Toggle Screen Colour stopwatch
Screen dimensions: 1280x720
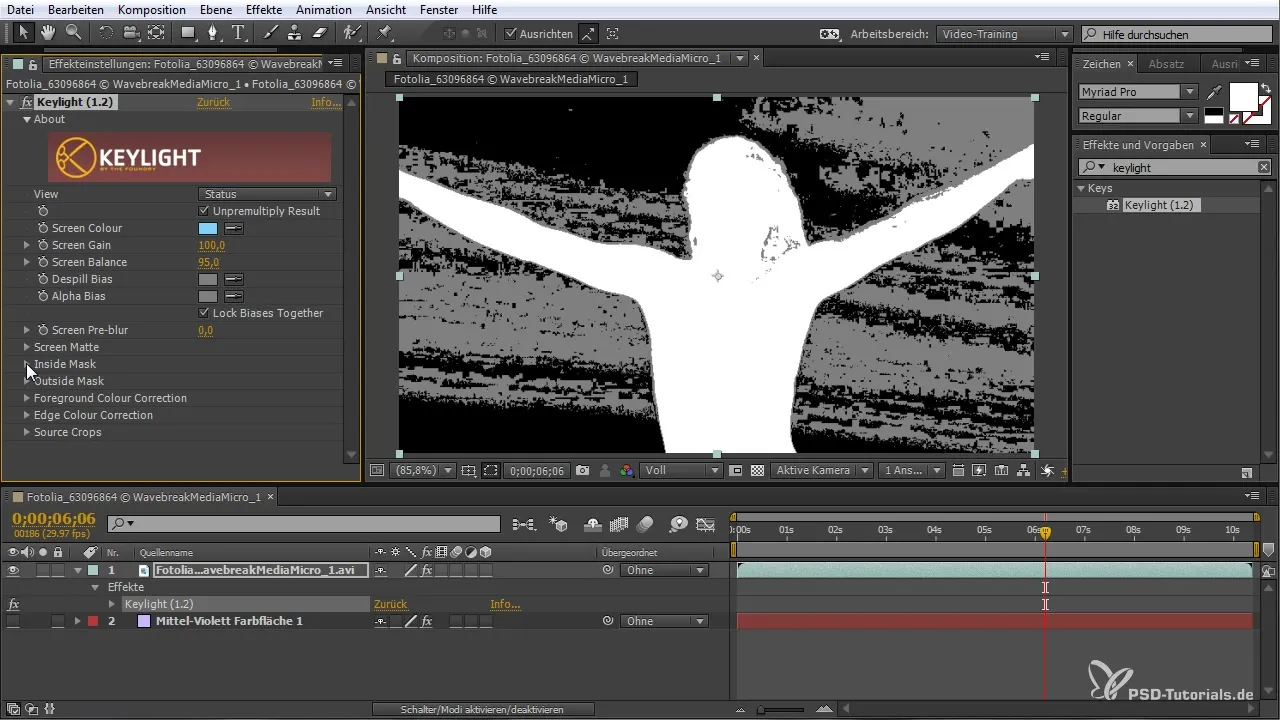coord(43,228)
